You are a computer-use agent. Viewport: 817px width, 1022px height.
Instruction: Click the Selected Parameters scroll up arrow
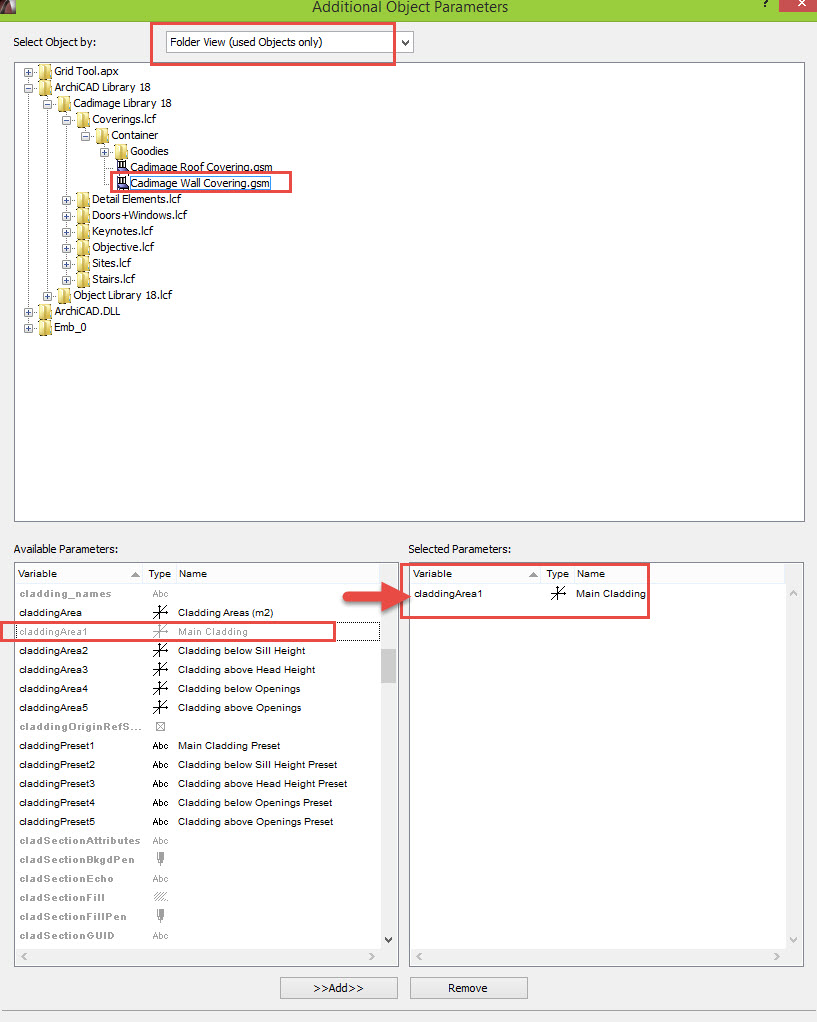coord(794,593)
